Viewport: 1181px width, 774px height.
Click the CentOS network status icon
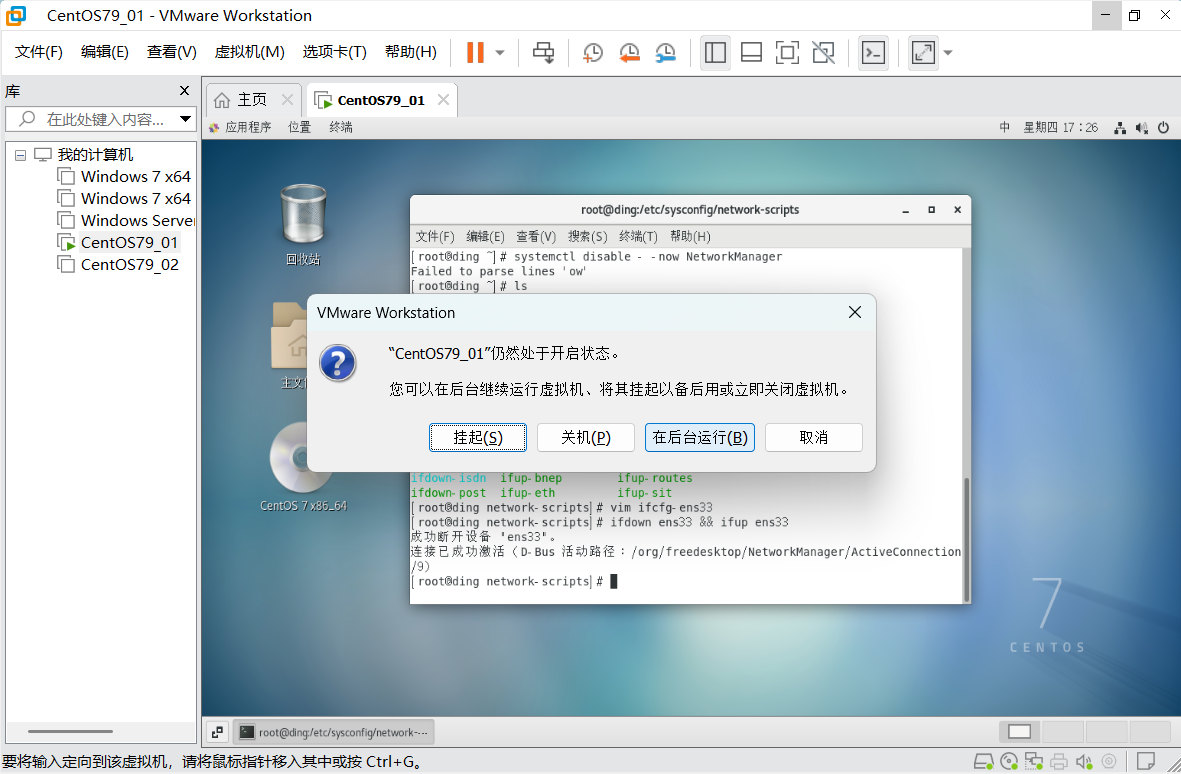(x=1120, y=128)
